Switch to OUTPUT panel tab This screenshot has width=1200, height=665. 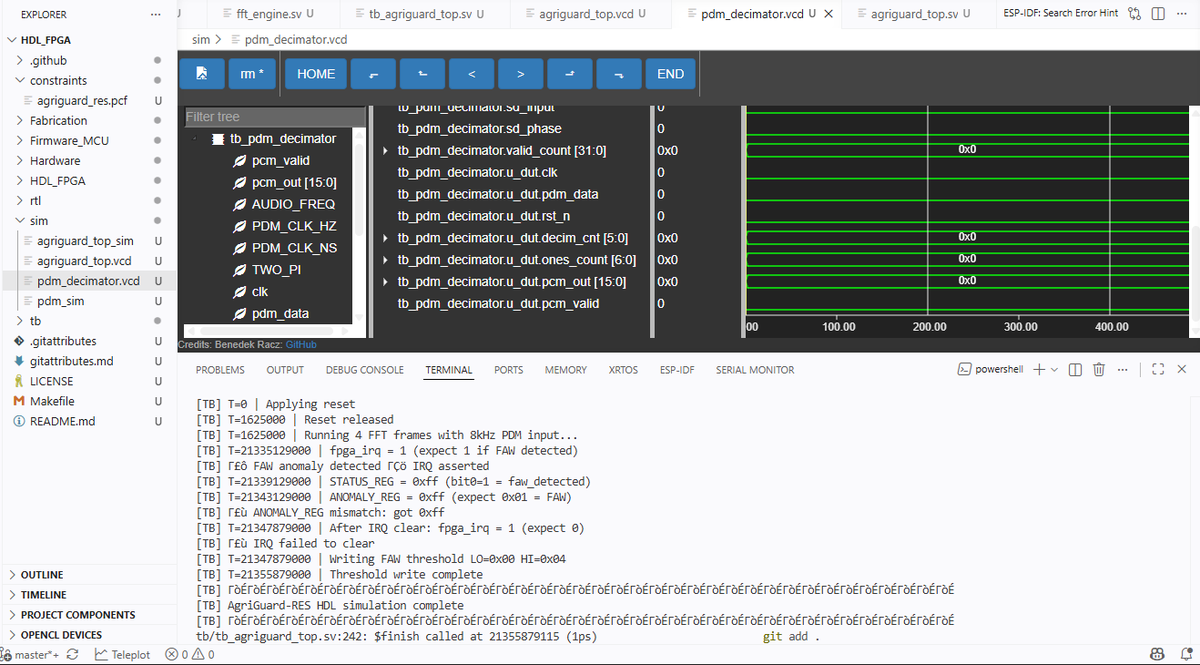coord(285,370)
